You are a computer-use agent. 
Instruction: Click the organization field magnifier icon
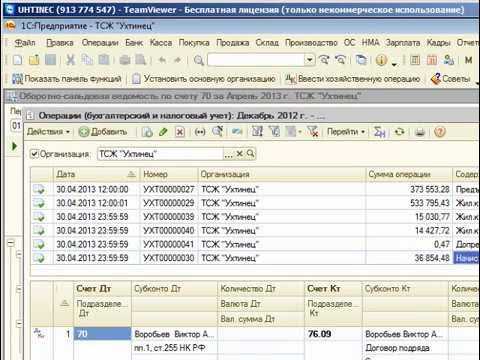tap(251, 154)
